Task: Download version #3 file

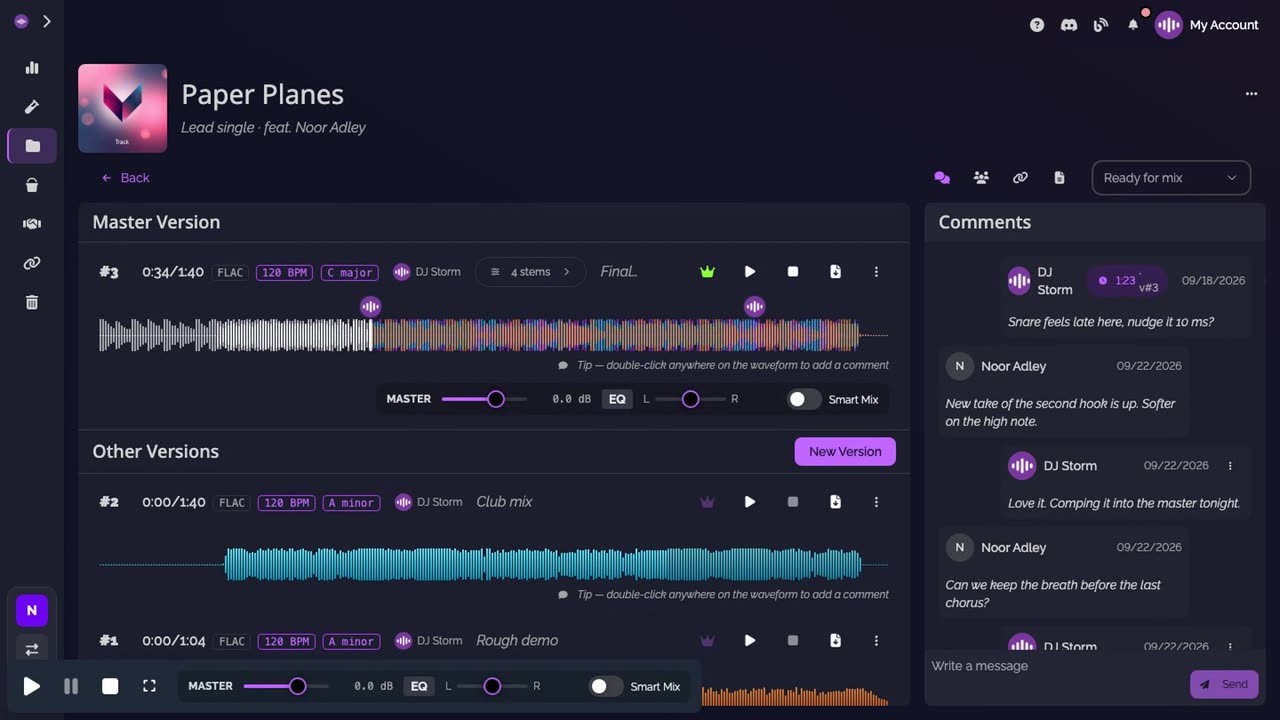Action: pos(835,272)
